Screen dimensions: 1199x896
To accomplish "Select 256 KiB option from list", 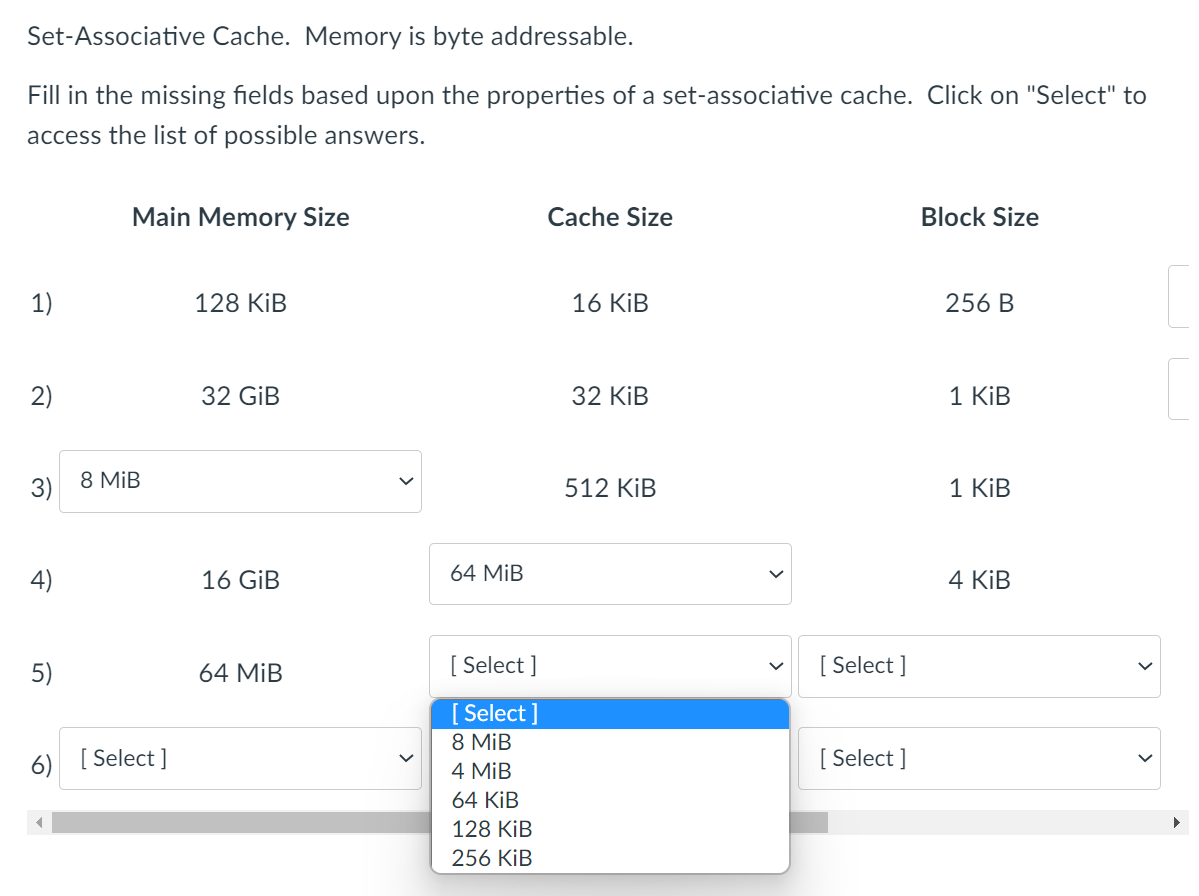I will click(609, 859).
